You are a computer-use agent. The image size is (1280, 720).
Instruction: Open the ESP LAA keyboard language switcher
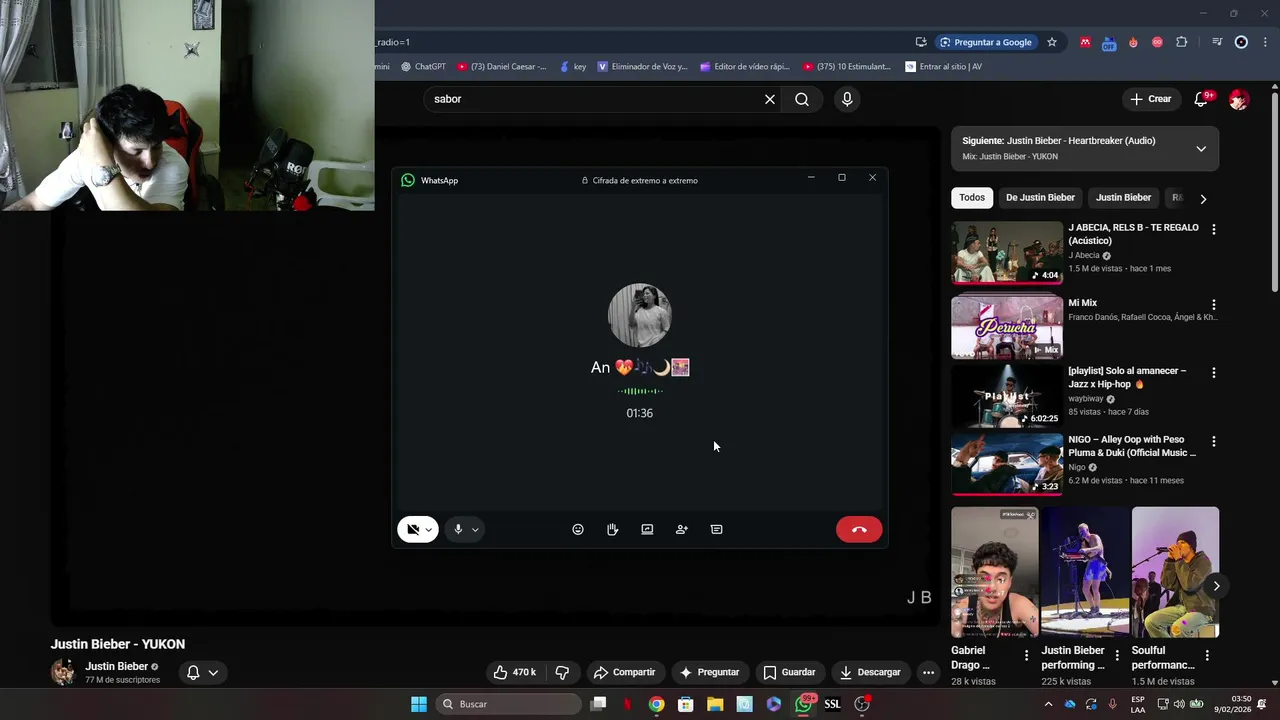(1138, 704)
